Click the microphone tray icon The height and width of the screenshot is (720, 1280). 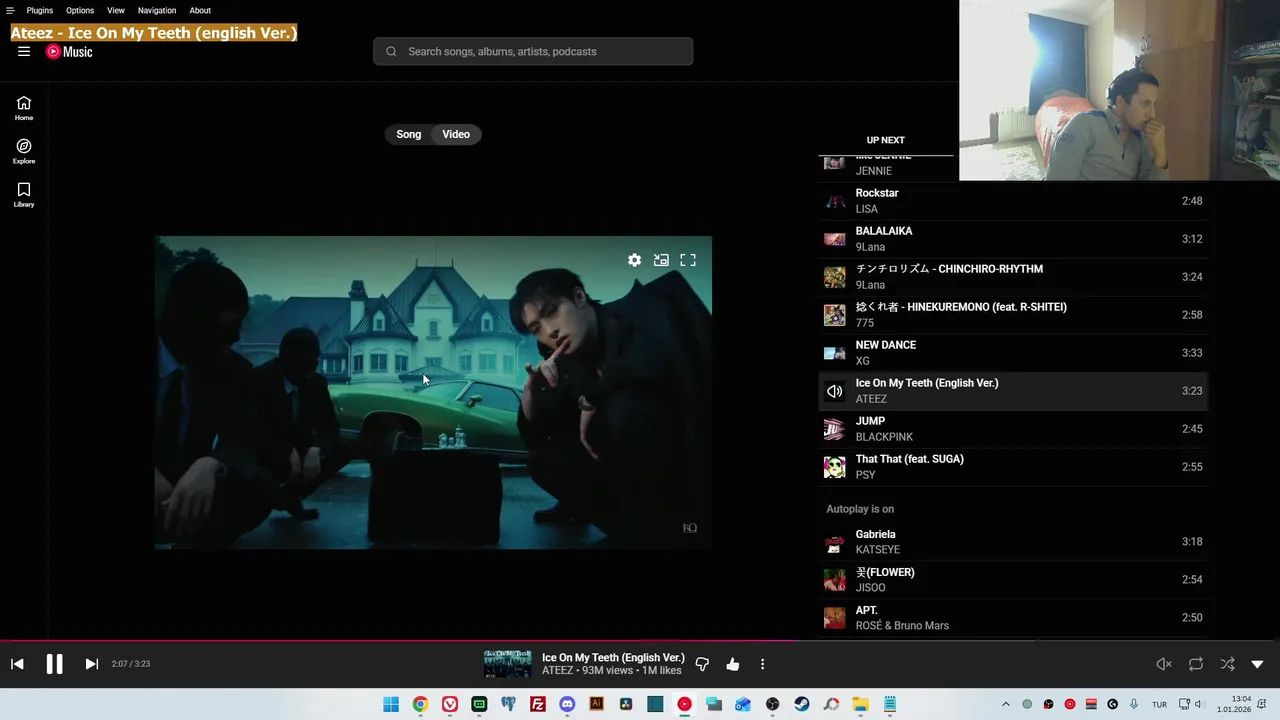pyautogui.click(x=1134, y=704)
